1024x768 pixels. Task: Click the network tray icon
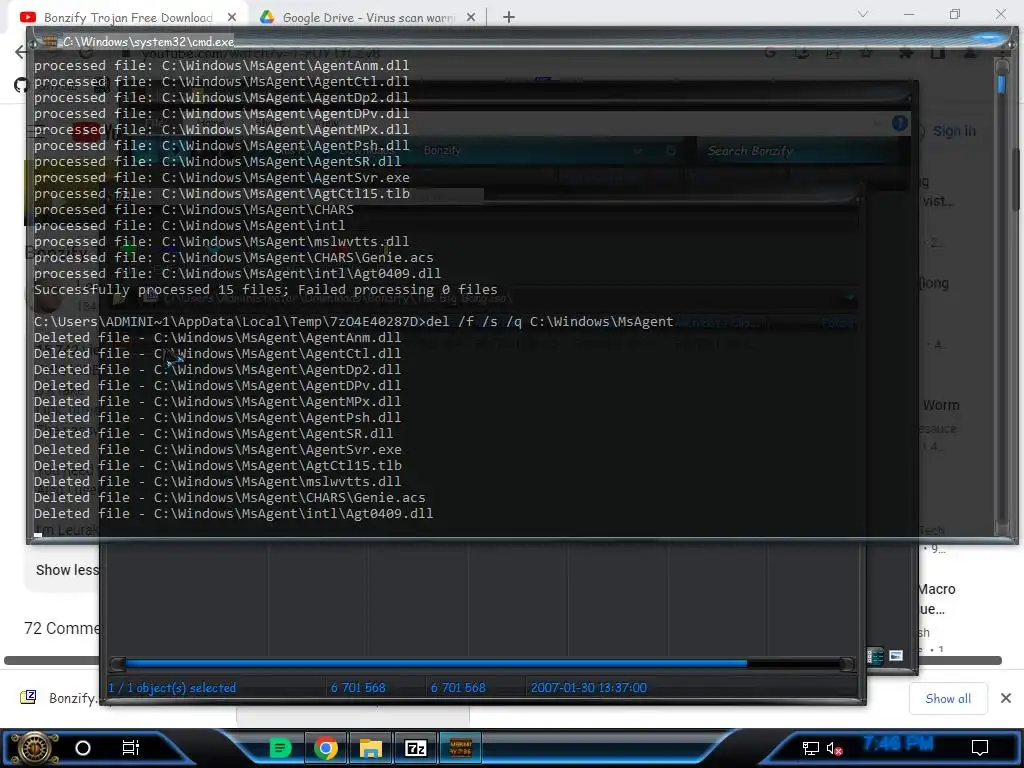(x=810, y=748)
